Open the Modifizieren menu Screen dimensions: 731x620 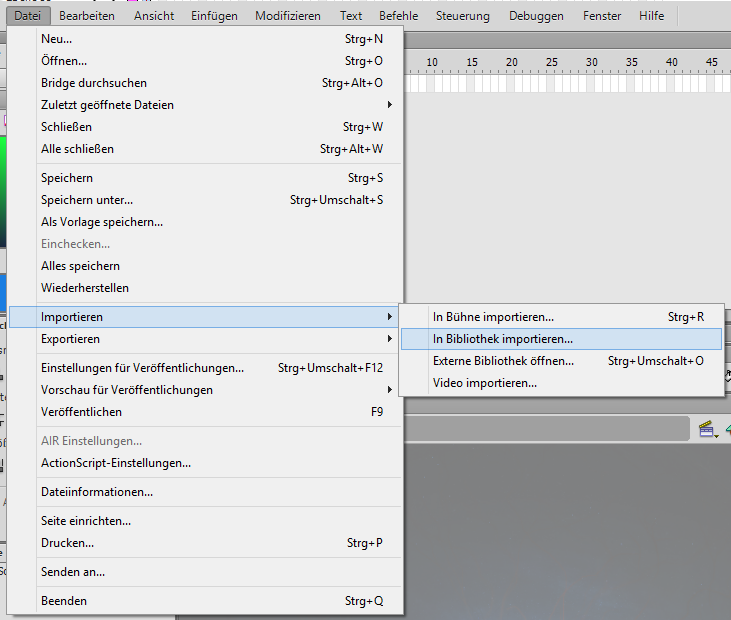point(288,16)
